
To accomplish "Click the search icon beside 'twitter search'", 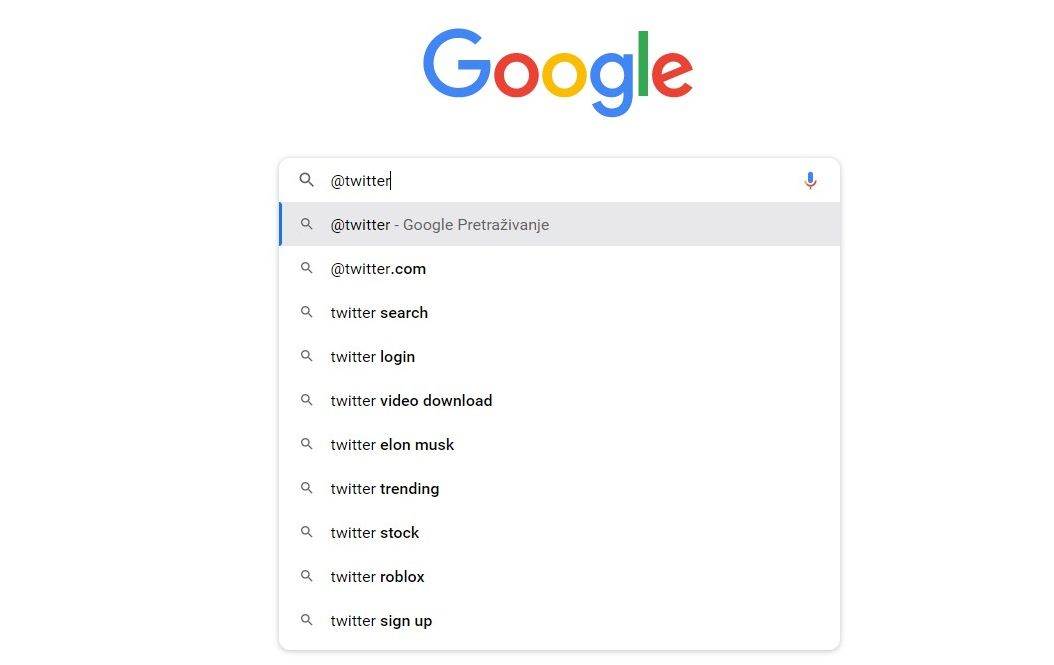I will pyautogui.click(x=307, y=312).
